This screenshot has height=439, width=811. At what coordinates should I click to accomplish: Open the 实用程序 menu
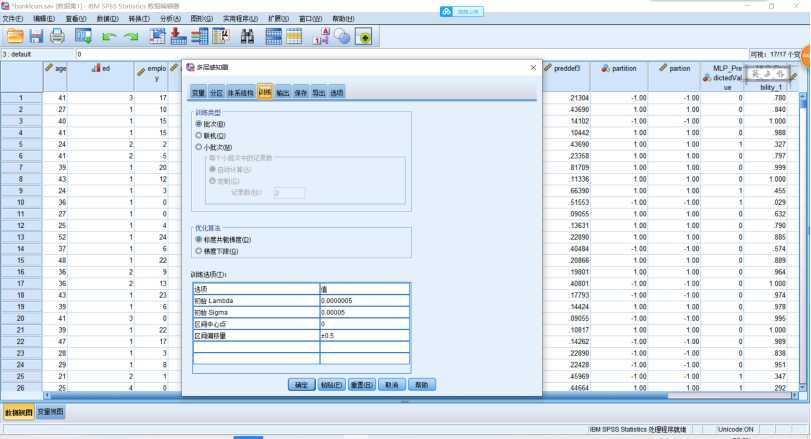point(240,19)
